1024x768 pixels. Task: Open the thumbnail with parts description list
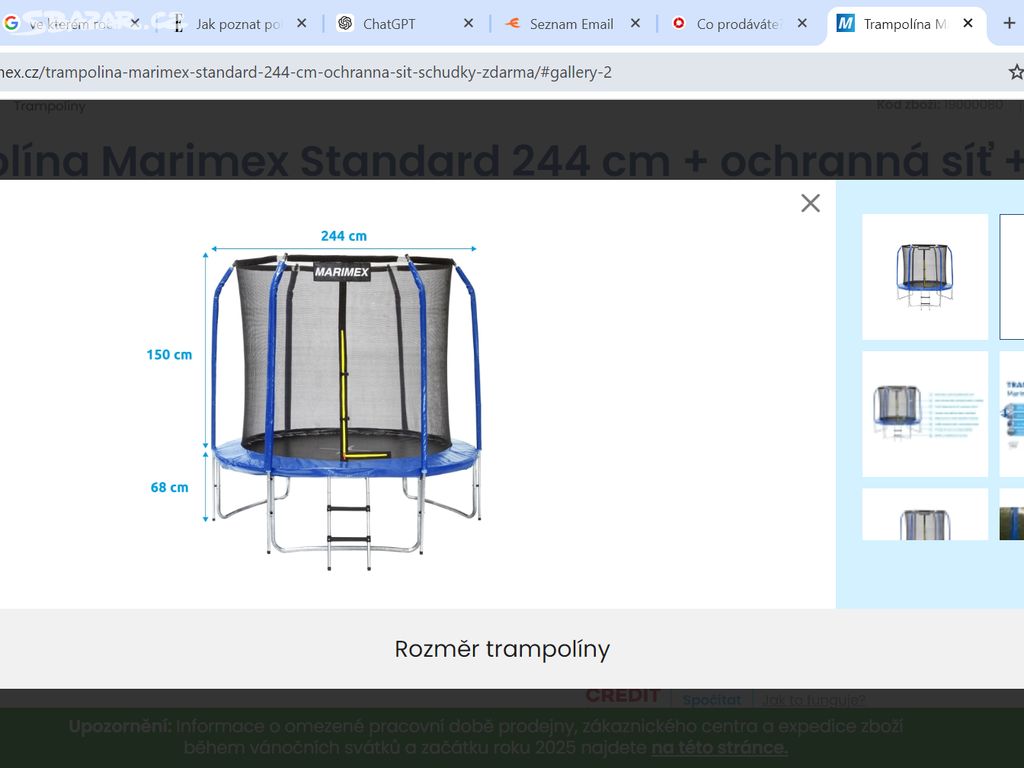coord(925,414)
